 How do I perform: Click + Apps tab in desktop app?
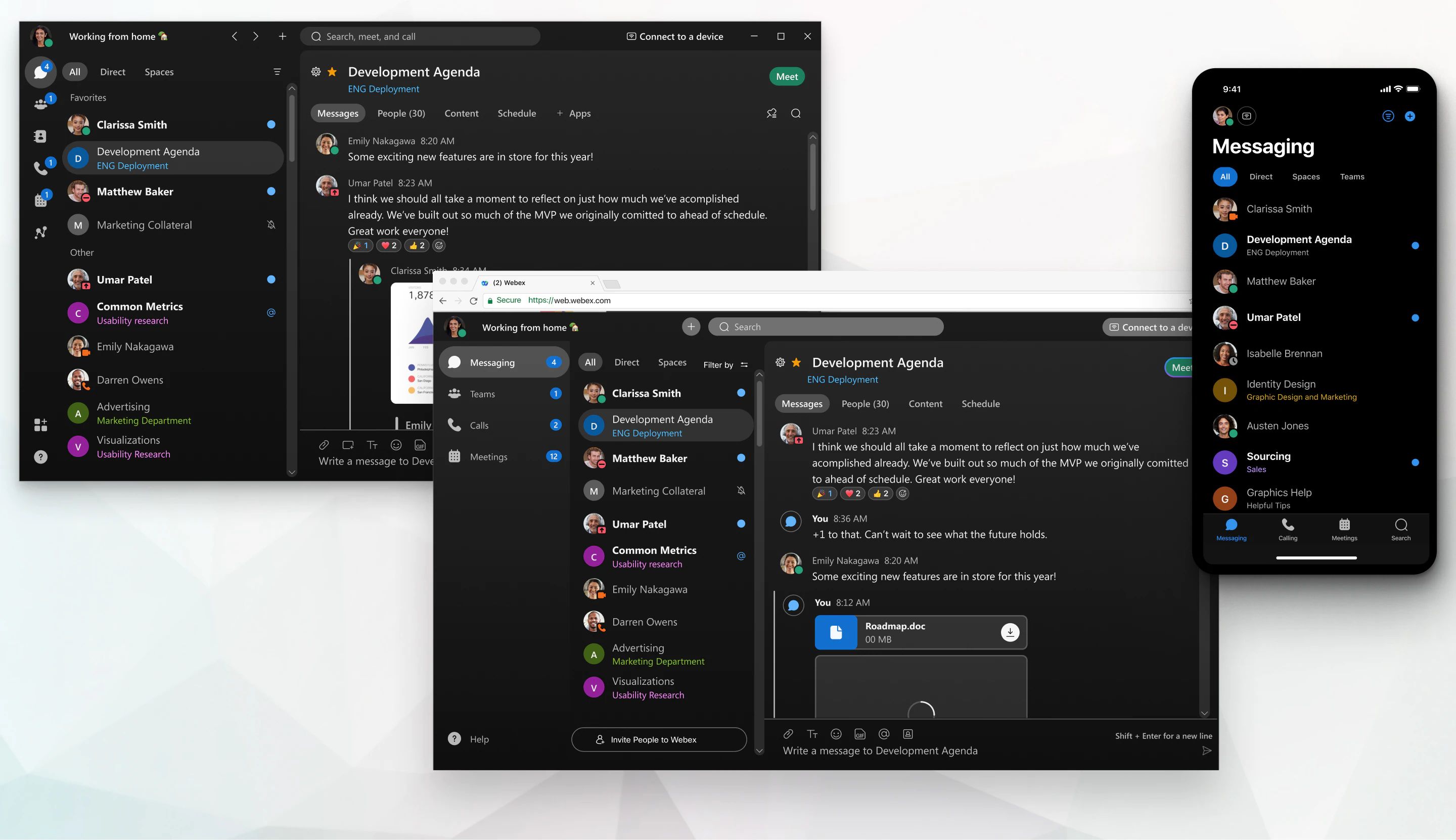(574, 113)
